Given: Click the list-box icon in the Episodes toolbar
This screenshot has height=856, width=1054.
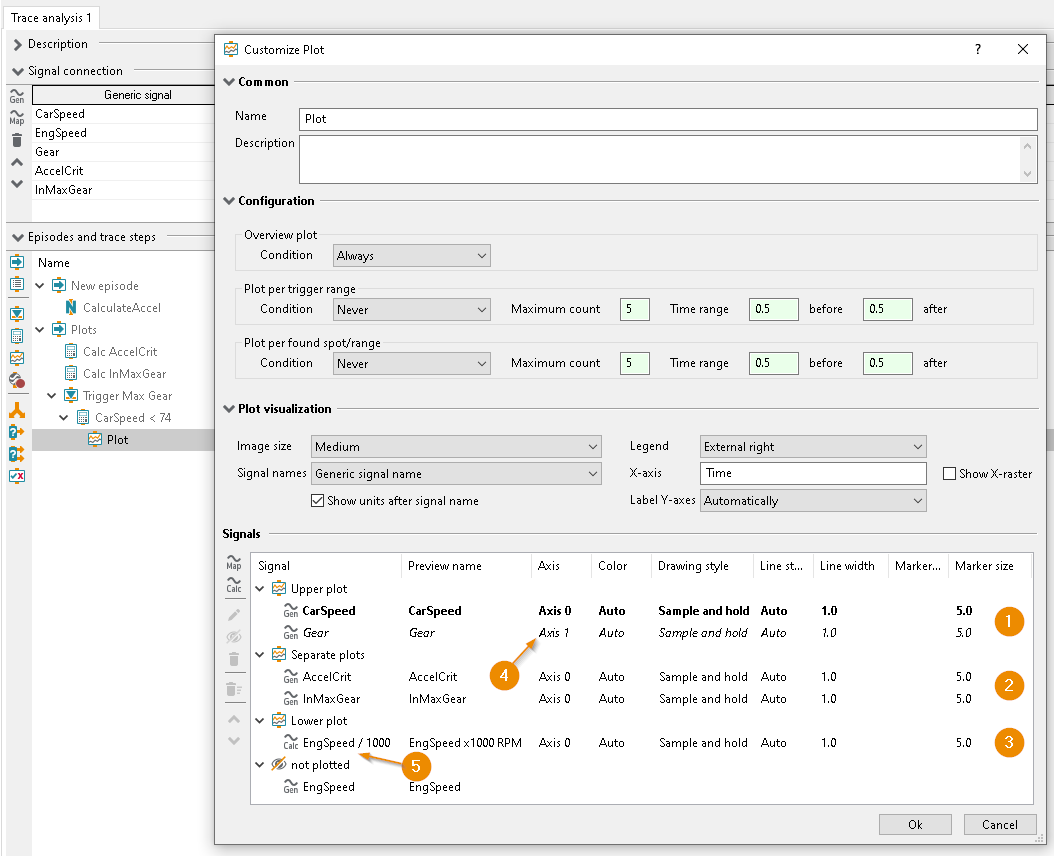Looking at the screenshot, I should tap(17, 284).
